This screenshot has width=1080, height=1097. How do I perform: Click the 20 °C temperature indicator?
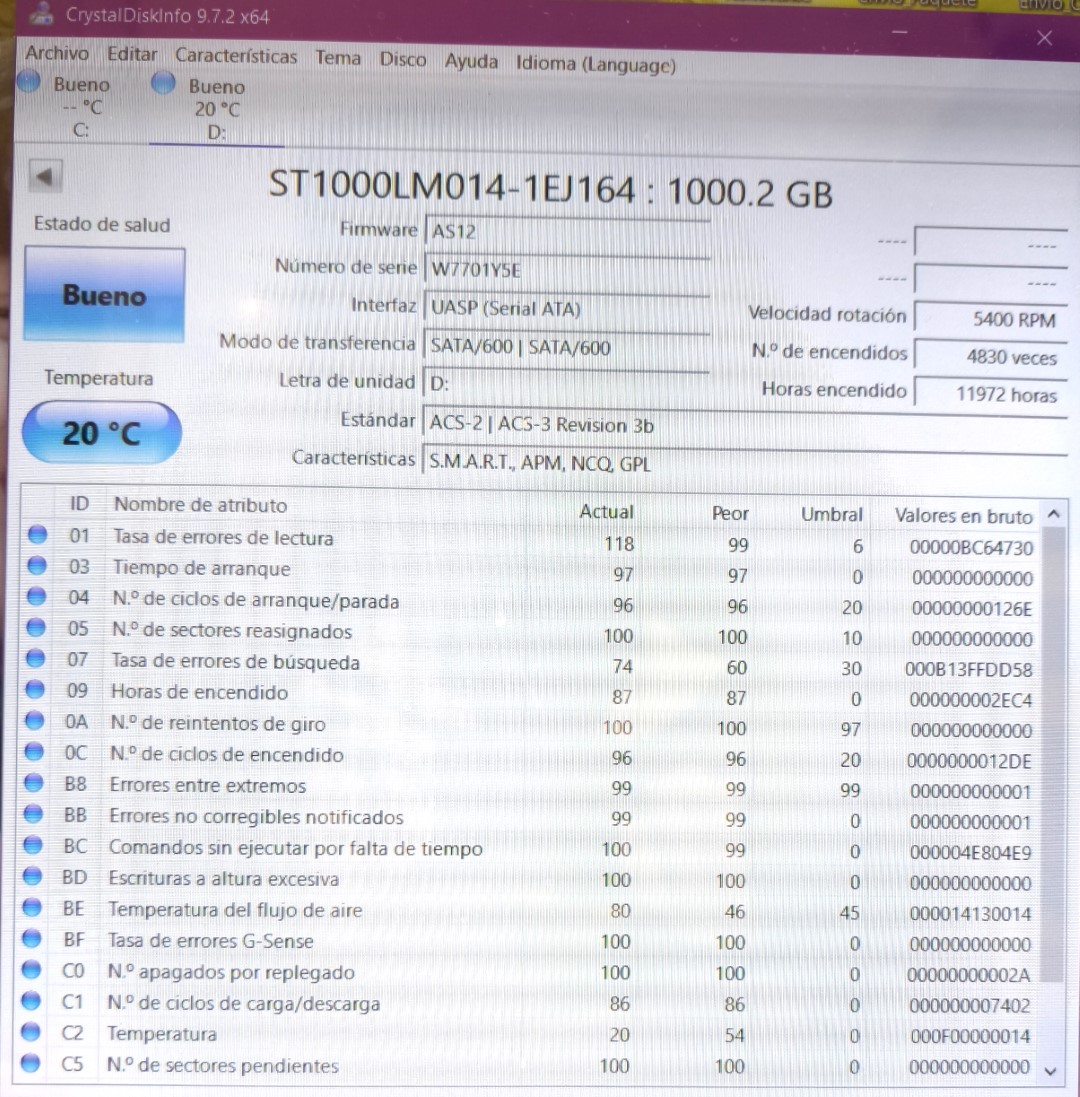pyautogui.click(x=99, y=431)
